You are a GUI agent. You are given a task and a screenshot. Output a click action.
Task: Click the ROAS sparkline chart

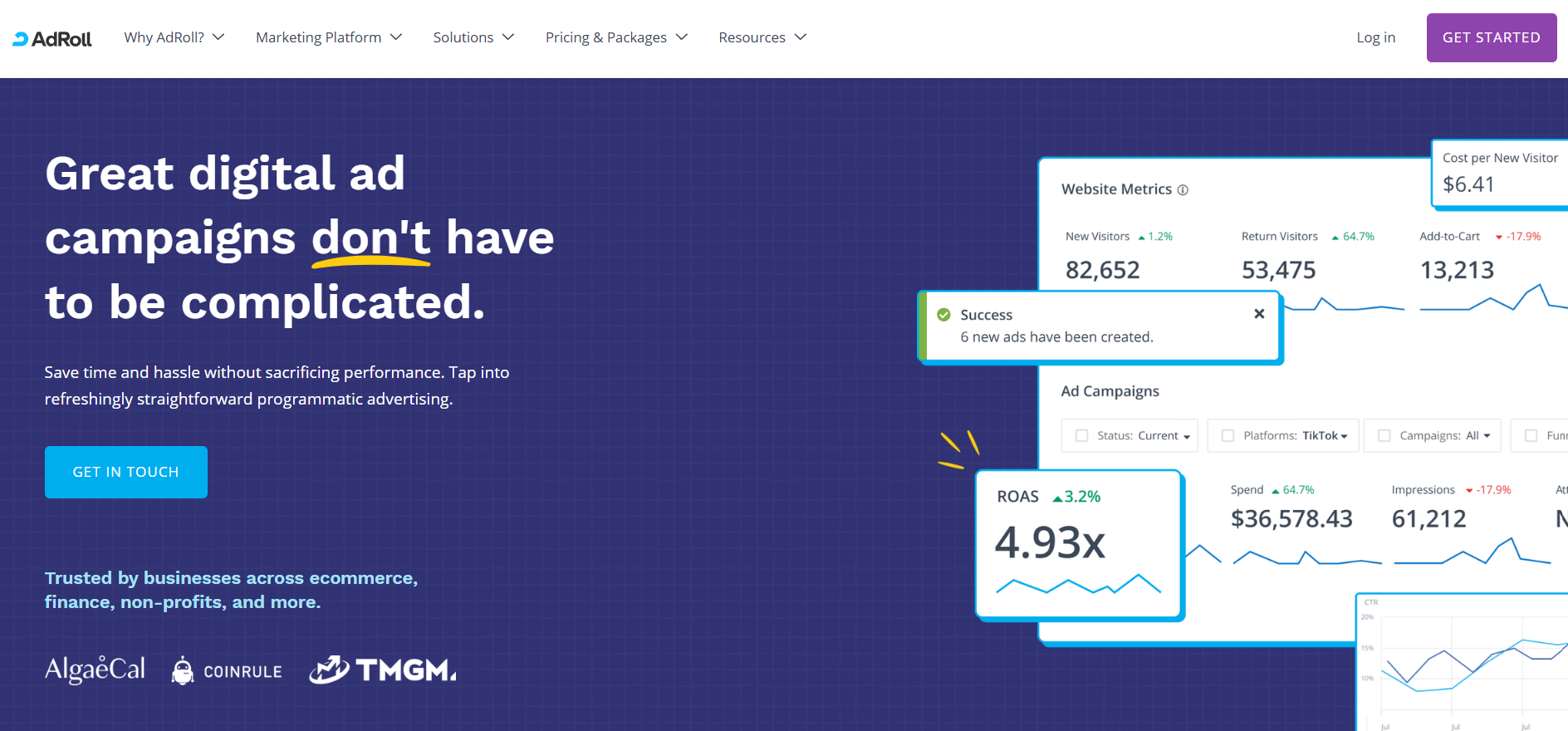[x=1078, y=585]
